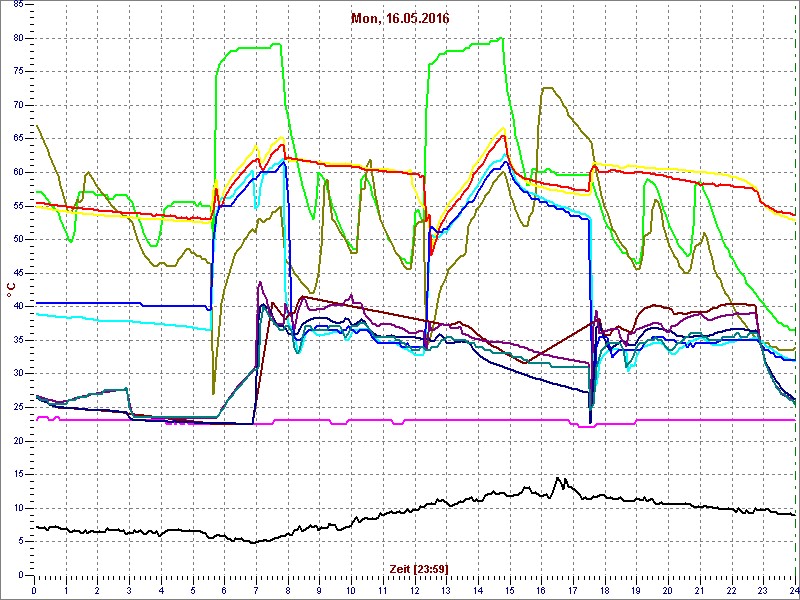Select the 55 value on the temperature axis

[x=18, y=206]
